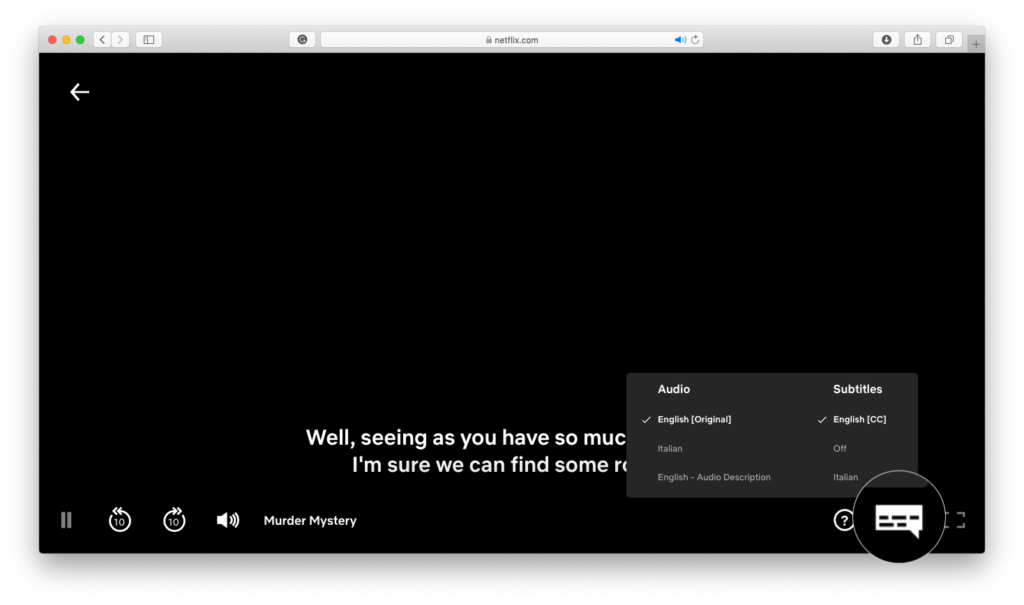Screen dimensions: 1024x605
Task: Turn subtitles Off
Action: click(840, 449)
